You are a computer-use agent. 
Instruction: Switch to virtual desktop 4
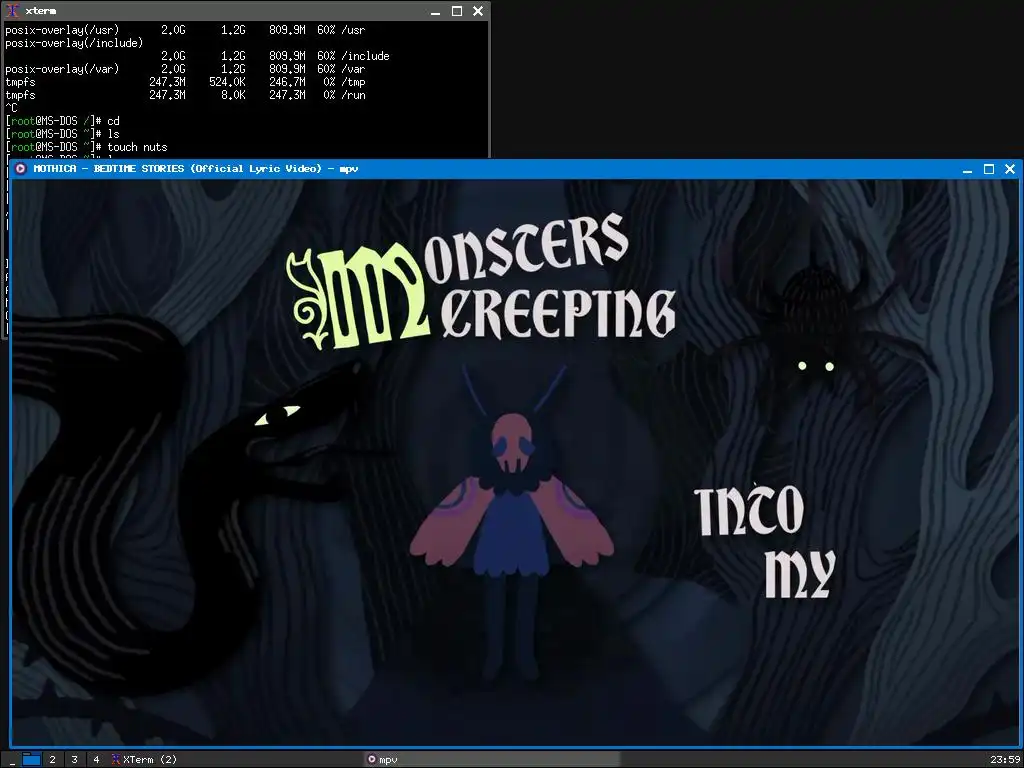(96, 760)
